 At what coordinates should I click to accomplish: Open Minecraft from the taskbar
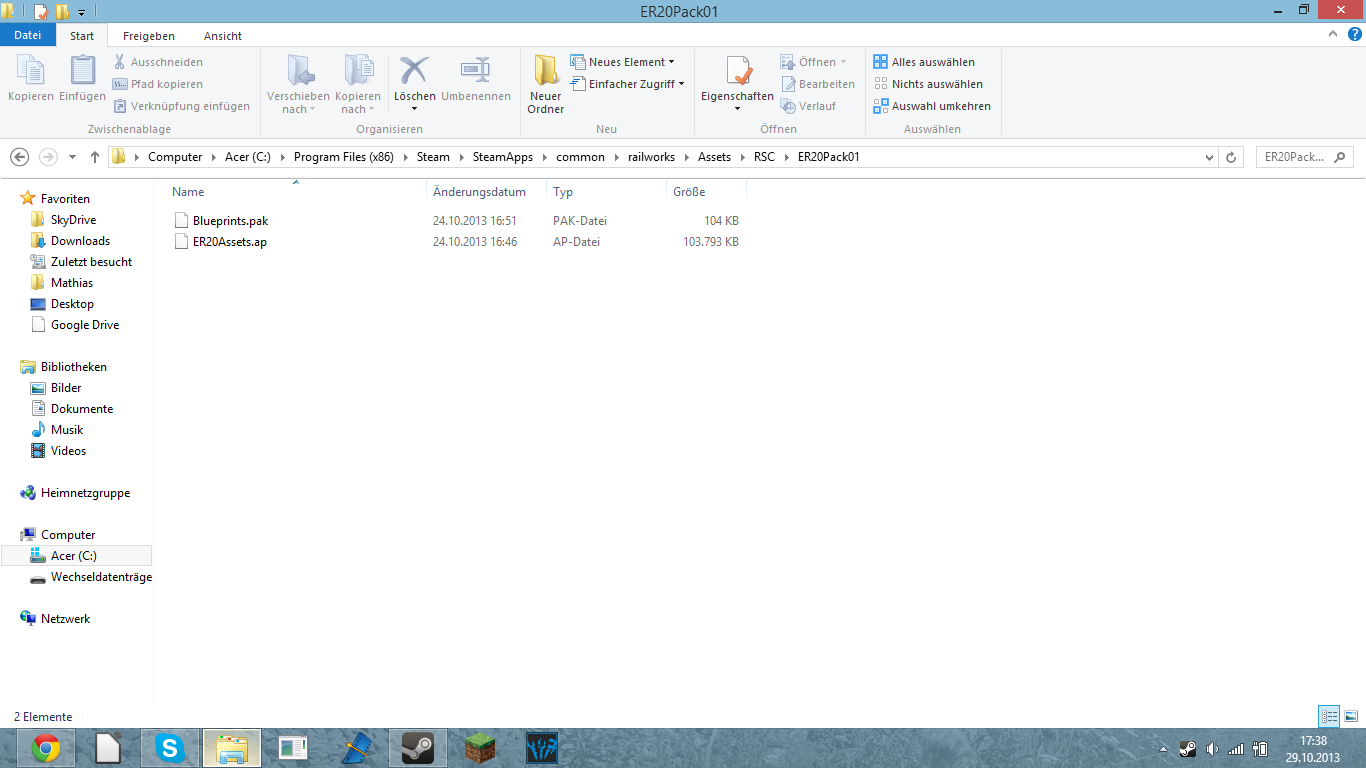click(x=480, y=748)
